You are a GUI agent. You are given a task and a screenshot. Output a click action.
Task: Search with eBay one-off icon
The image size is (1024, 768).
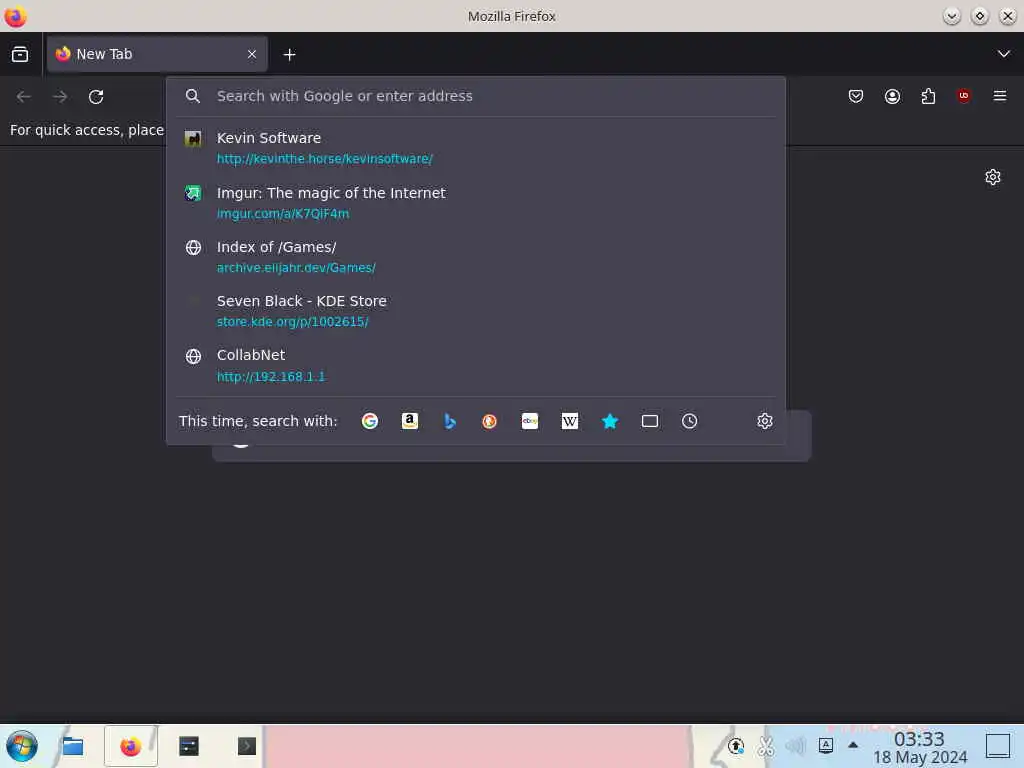coord(530,421)
